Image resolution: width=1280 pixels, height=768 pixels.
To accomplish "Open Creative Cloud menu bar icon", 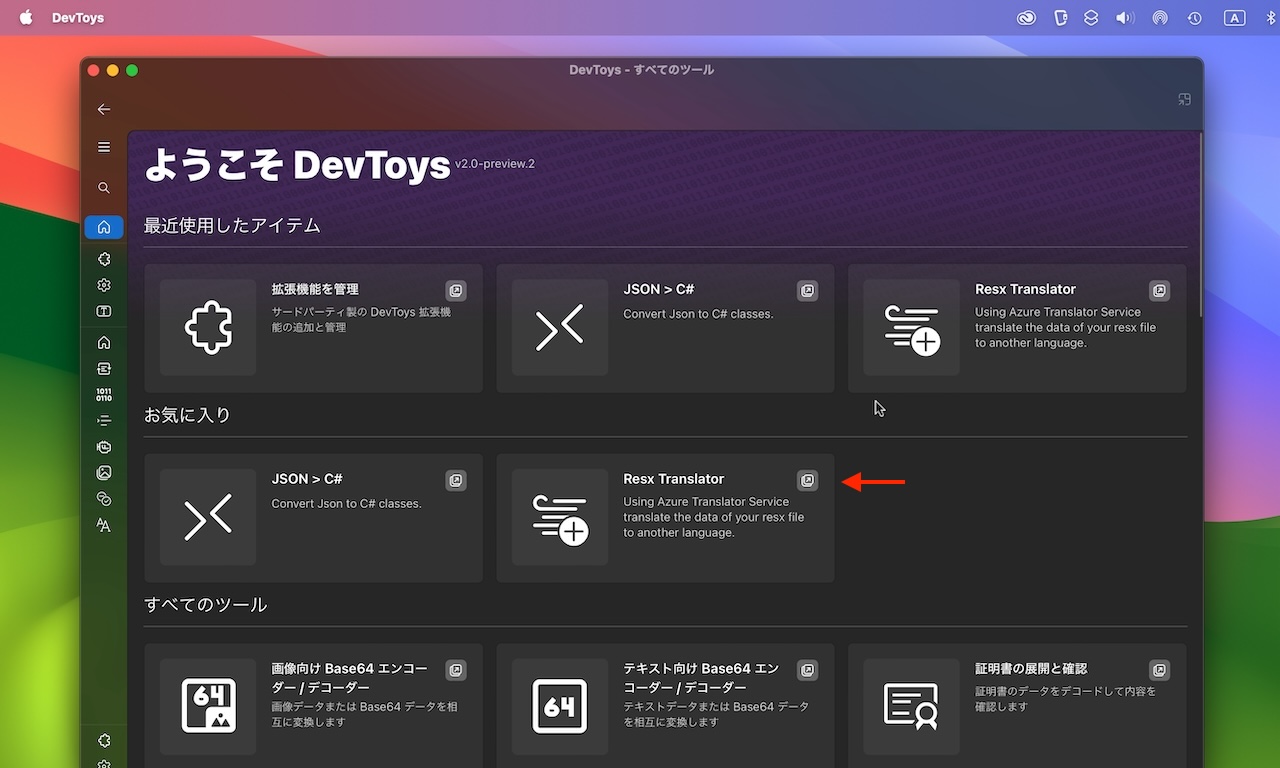I will point(1026,18).
